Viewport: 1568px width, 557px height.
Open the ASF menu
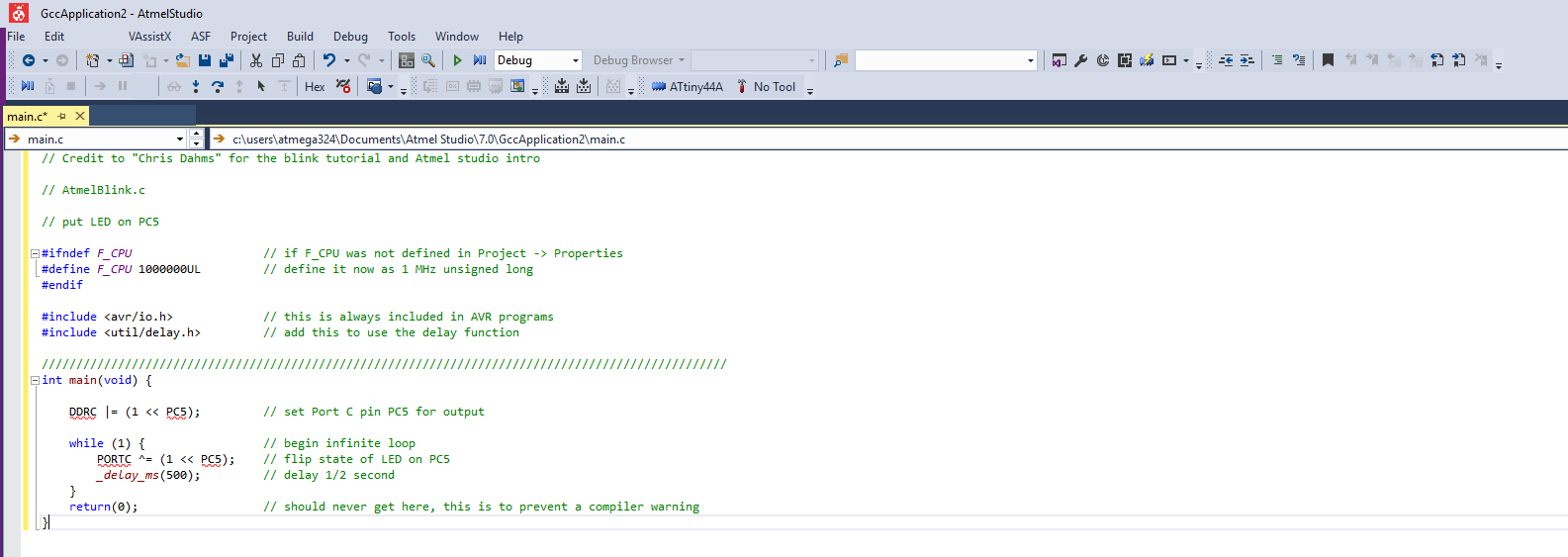(201, 37)
